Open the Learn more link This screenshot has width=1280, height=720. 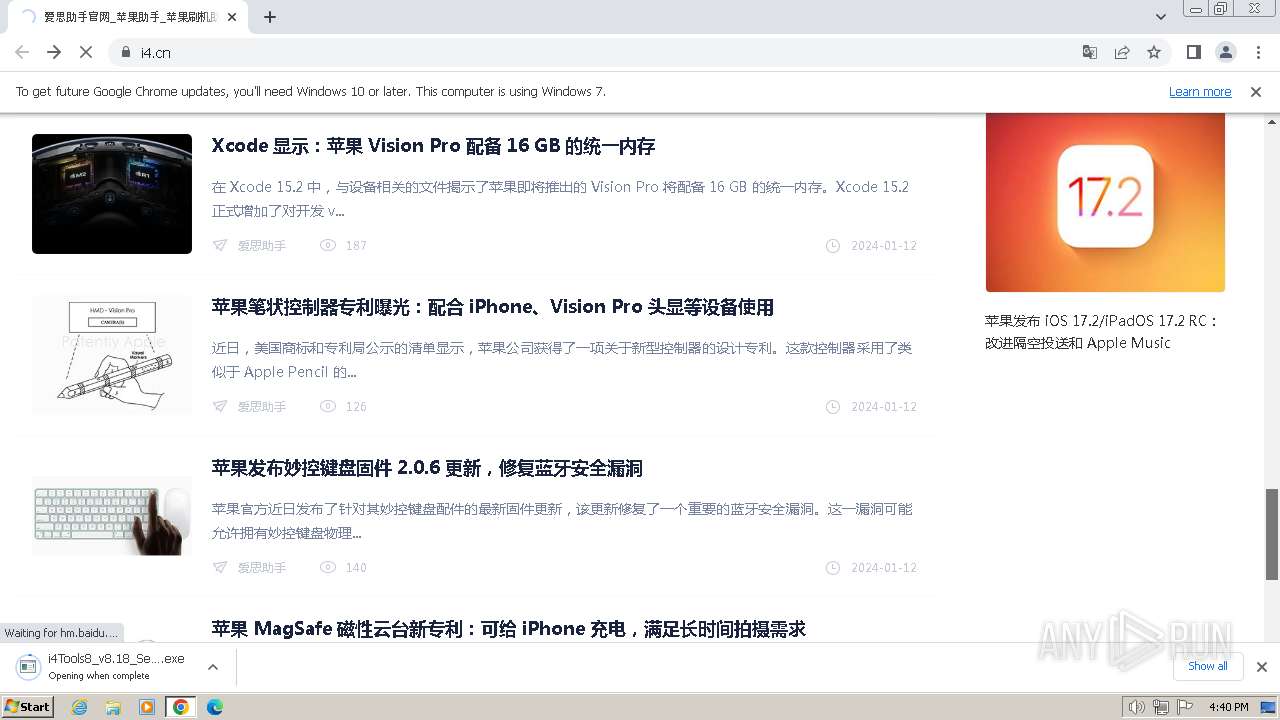tap(1200, 91)
